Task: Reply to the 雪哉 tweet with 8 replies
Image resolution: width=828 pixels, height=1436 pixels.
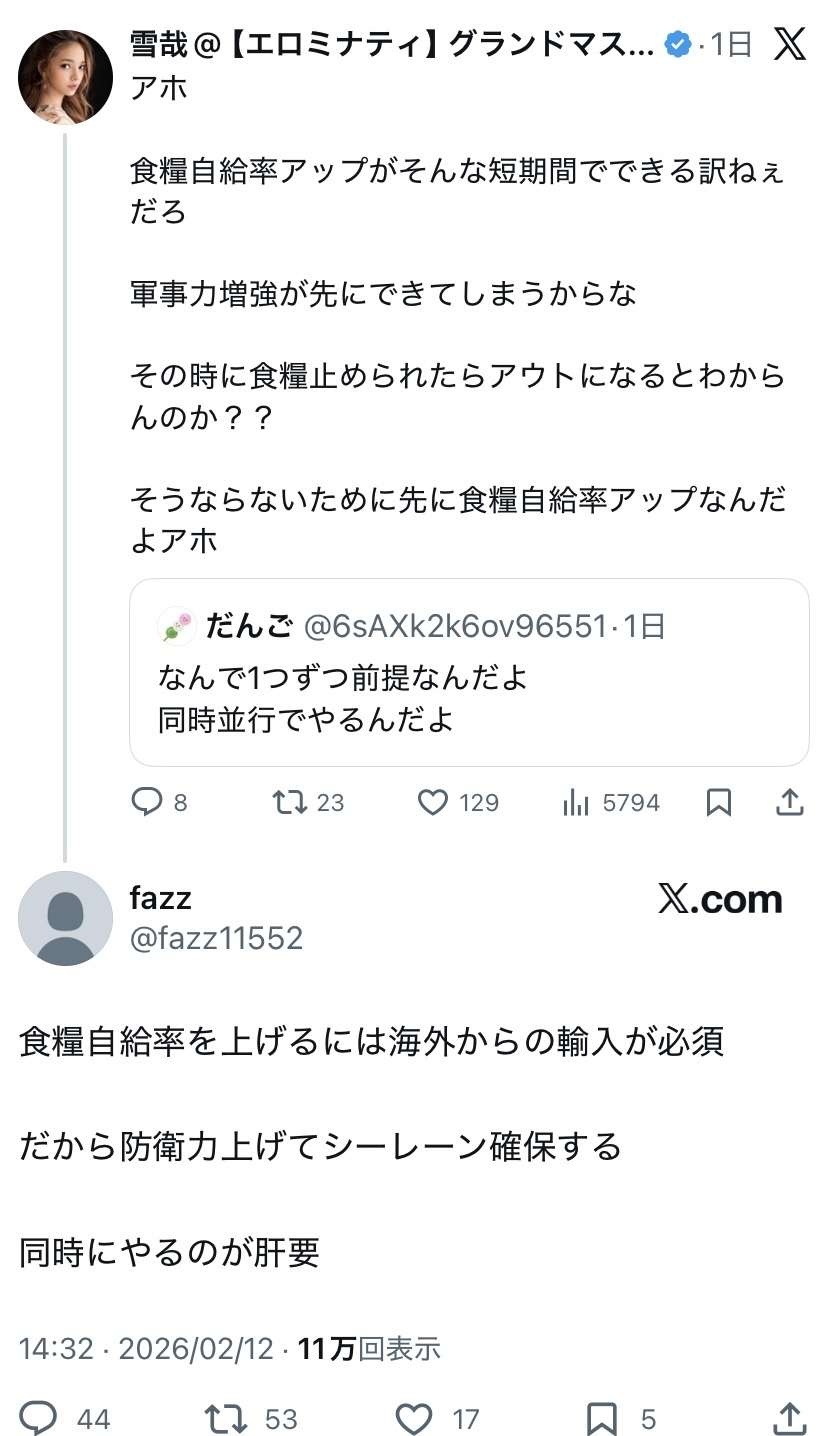Action: [x=147, y=802]
